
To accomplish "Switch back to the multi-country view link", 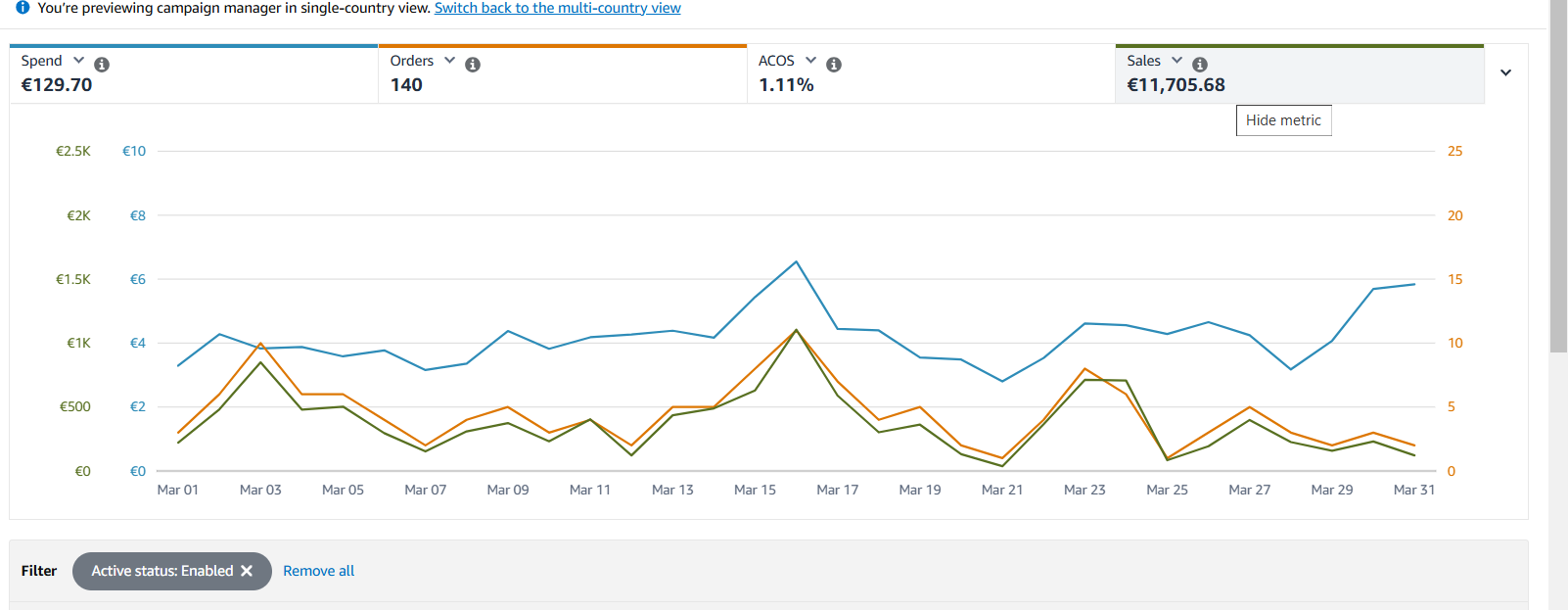I will point(557,8).
